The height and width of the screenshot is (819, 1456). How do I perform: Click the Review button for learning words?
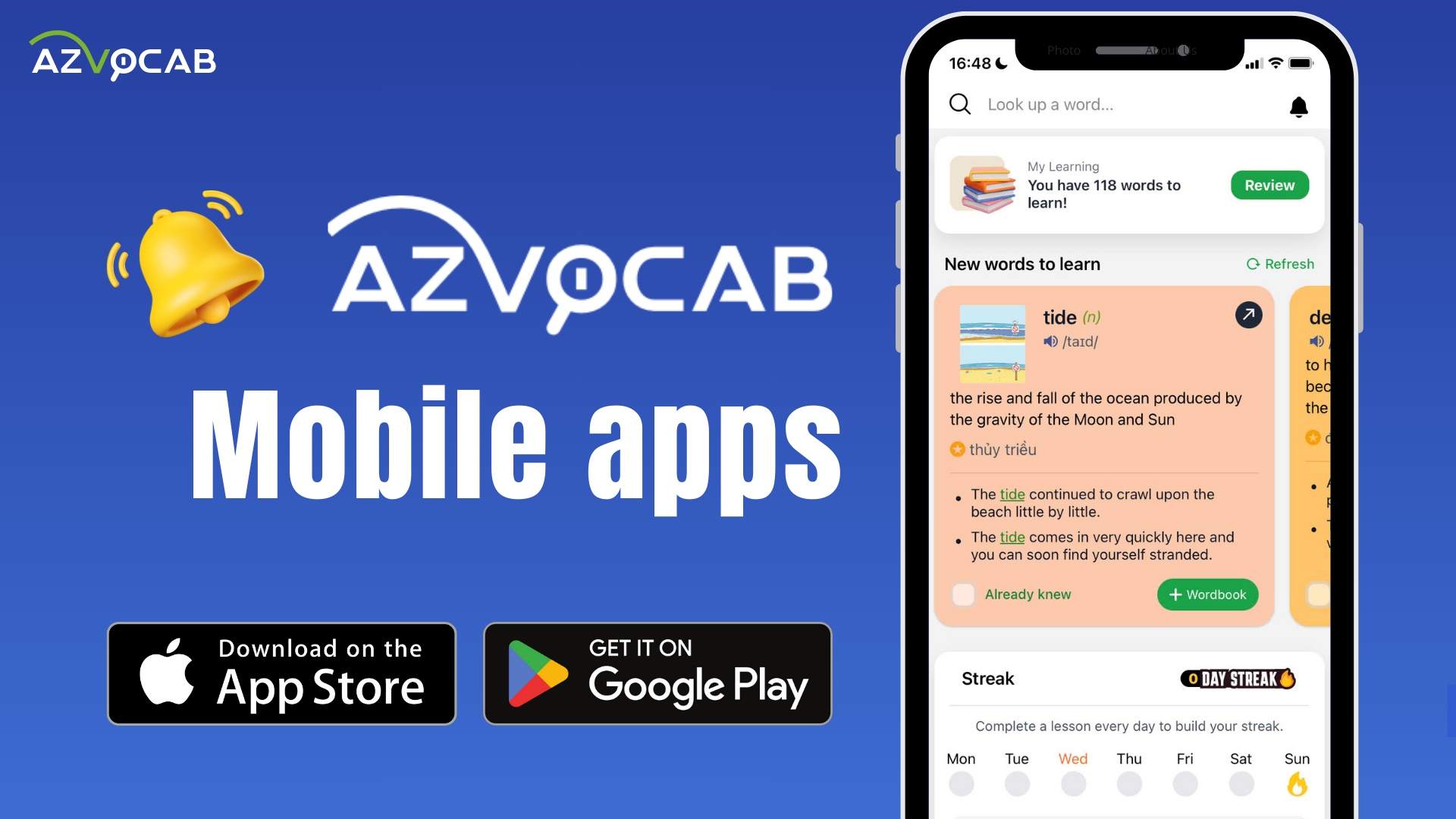click(1269, 185)
